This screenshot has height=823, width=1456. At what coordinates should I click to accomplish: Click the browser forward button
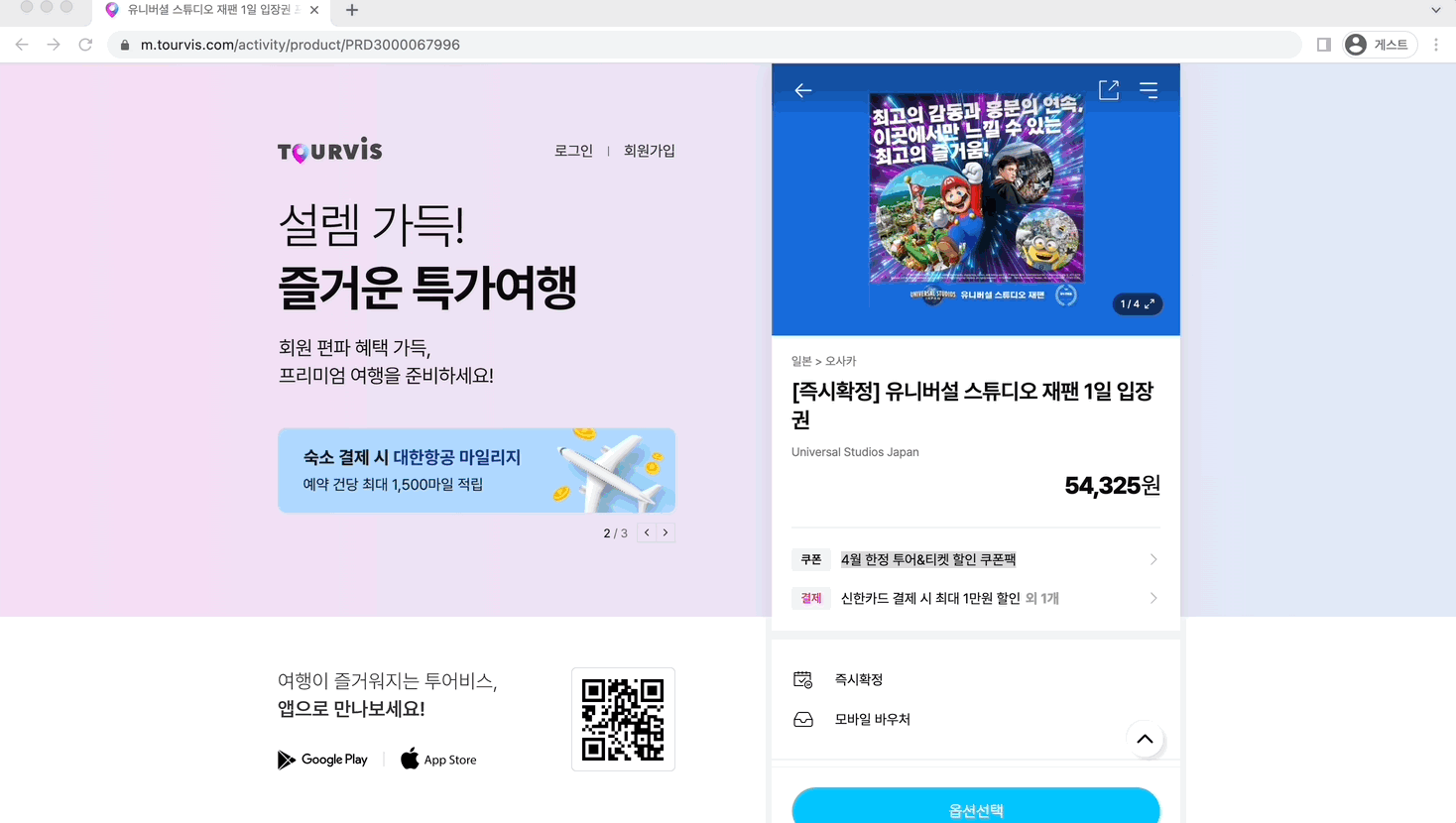point(54,45)
